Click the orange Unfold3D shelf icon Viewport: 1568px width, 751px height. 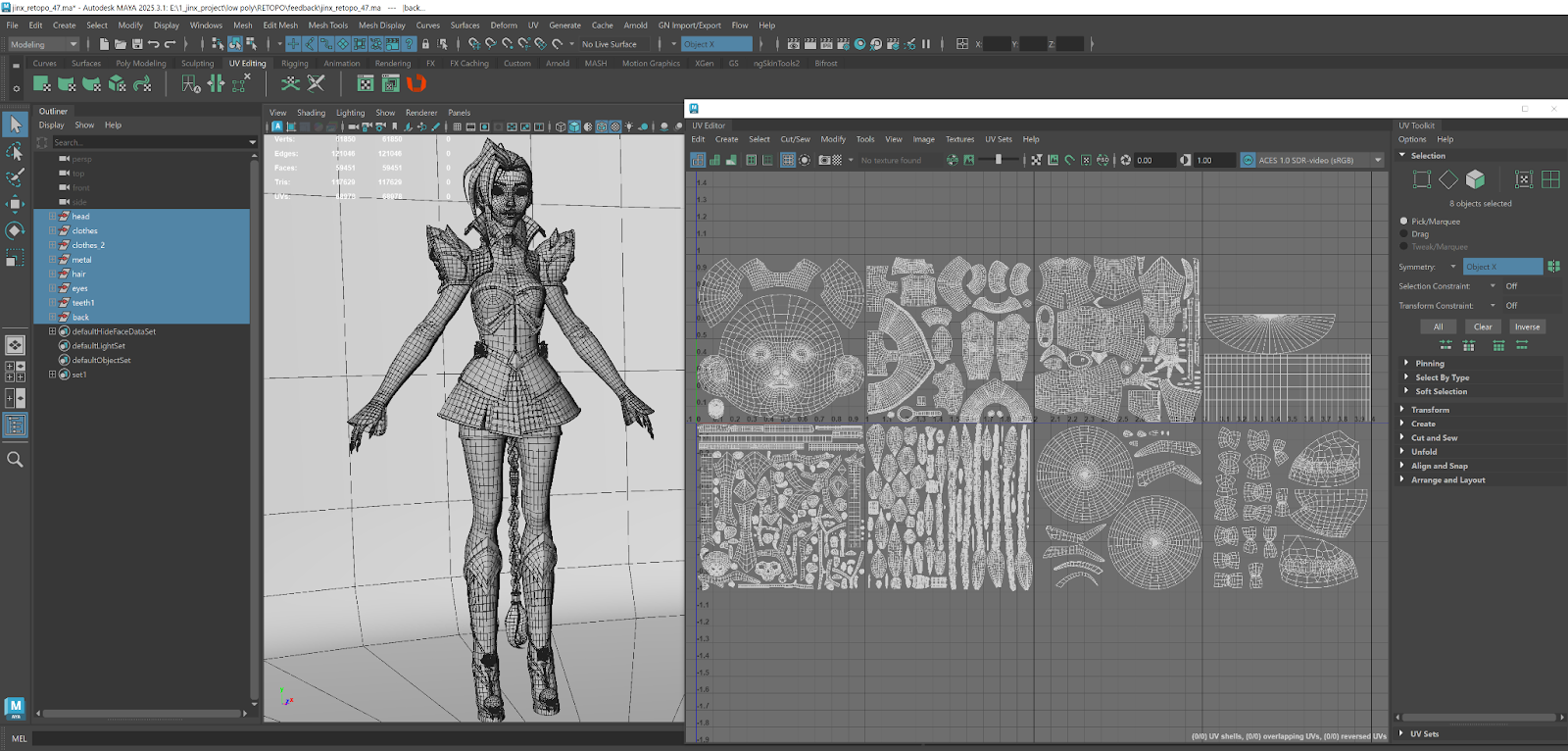416,84
